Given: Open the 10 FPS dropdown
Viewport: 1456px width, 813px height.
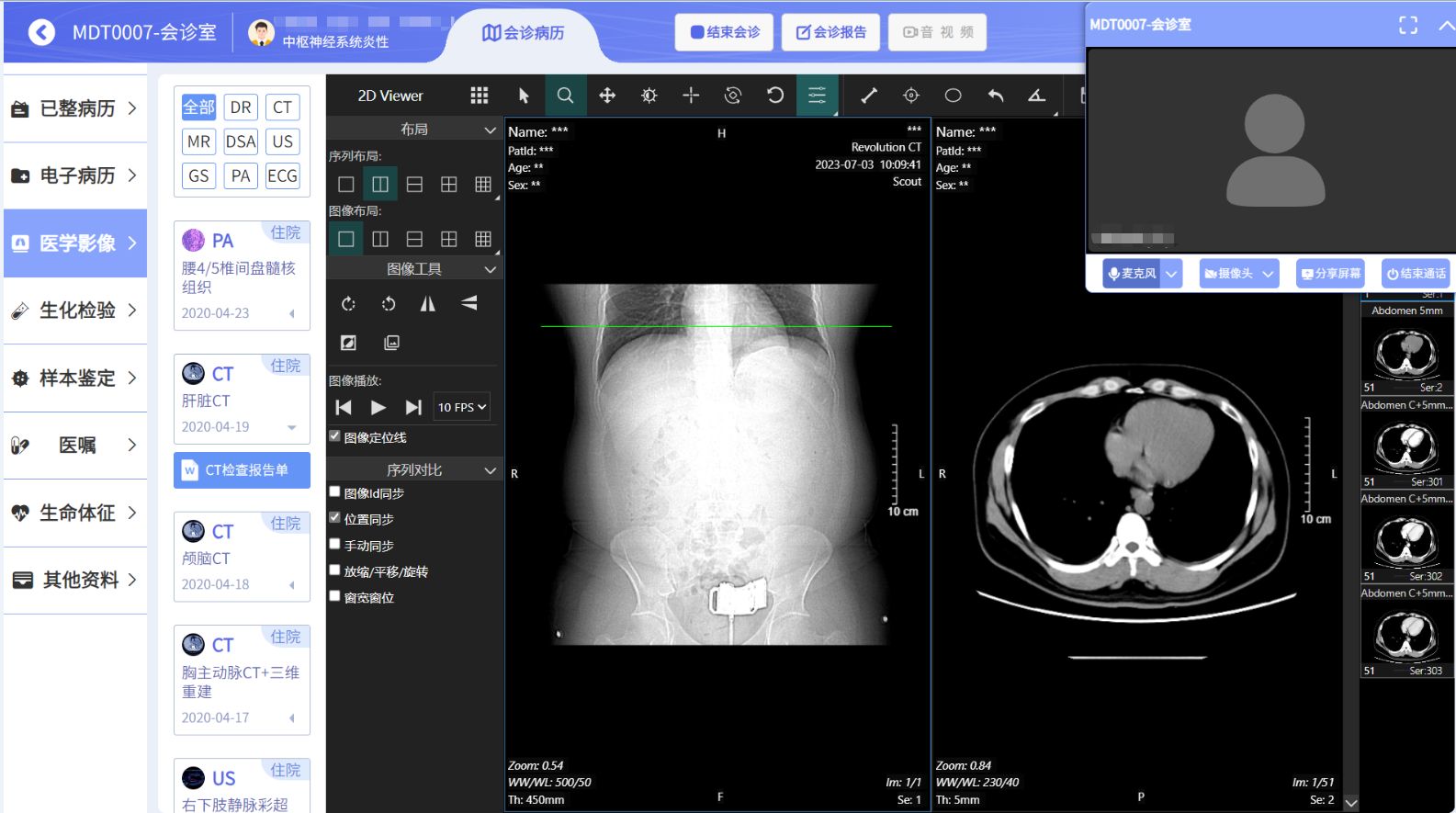Looking at the screenshot, I should coord(462,407).
